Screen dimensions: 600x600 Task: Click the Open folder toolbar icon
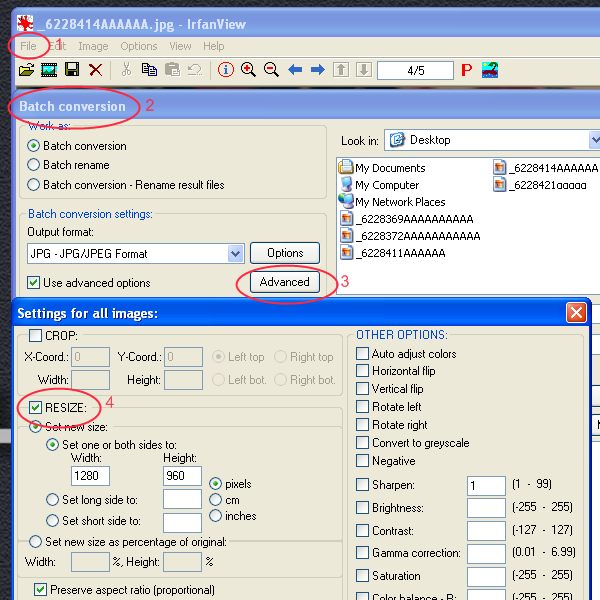click(x=26, y=70)
